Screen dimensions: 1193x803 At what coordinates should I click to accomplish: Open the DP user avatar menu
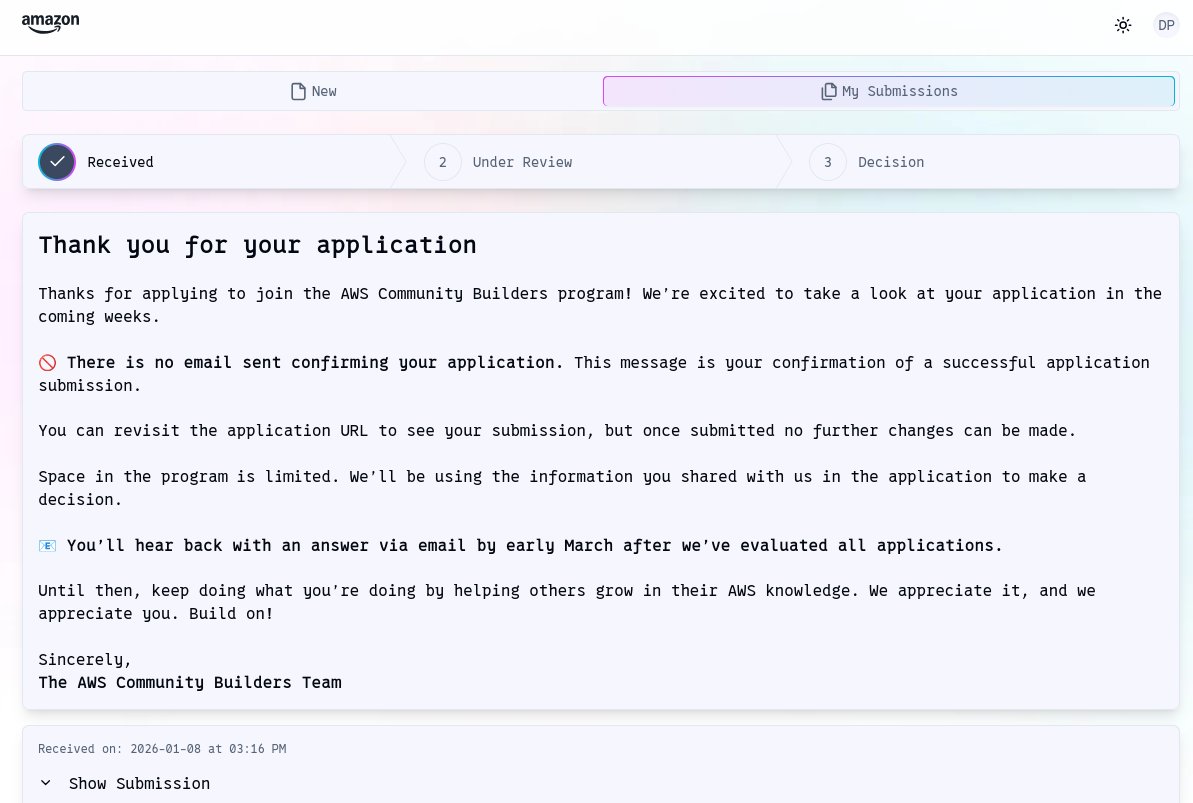[1166, 25]
